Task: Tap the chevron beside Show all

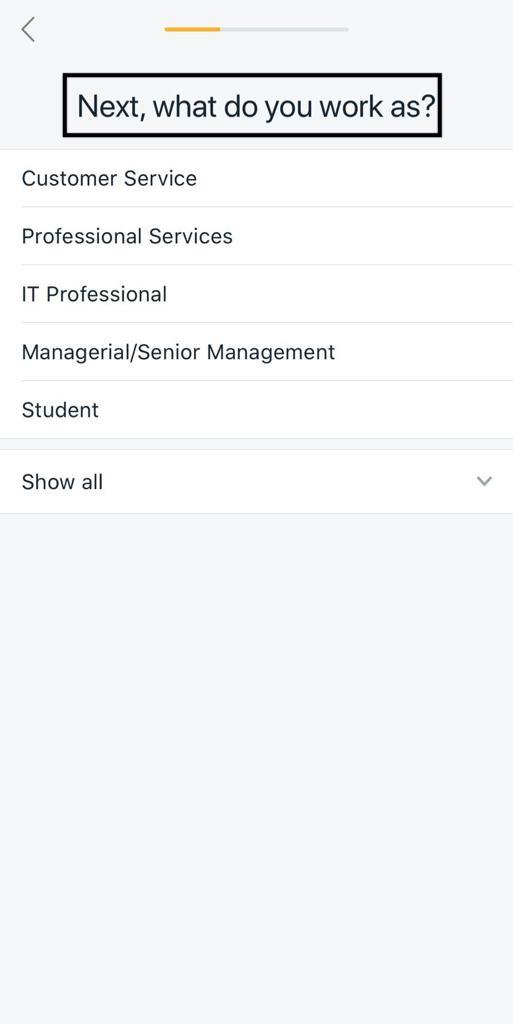Action: click(484, 481)
